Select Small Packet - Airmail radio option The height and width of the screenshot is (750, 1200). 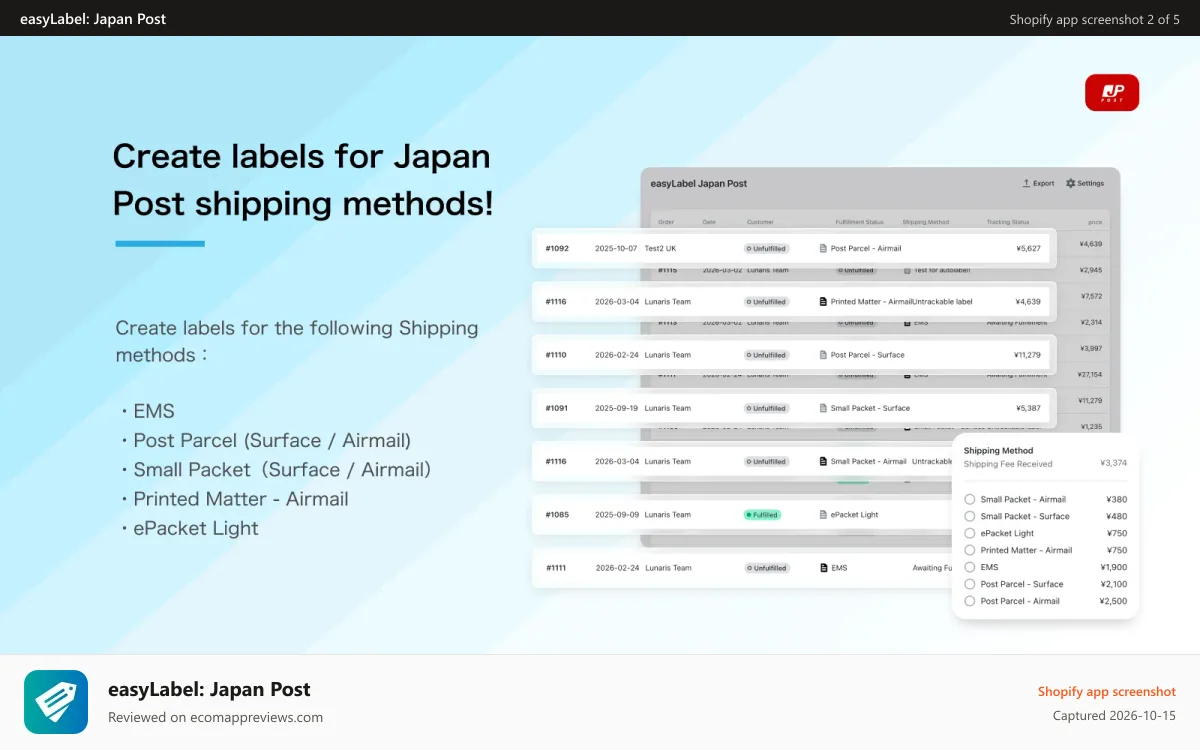click(969, 499)
